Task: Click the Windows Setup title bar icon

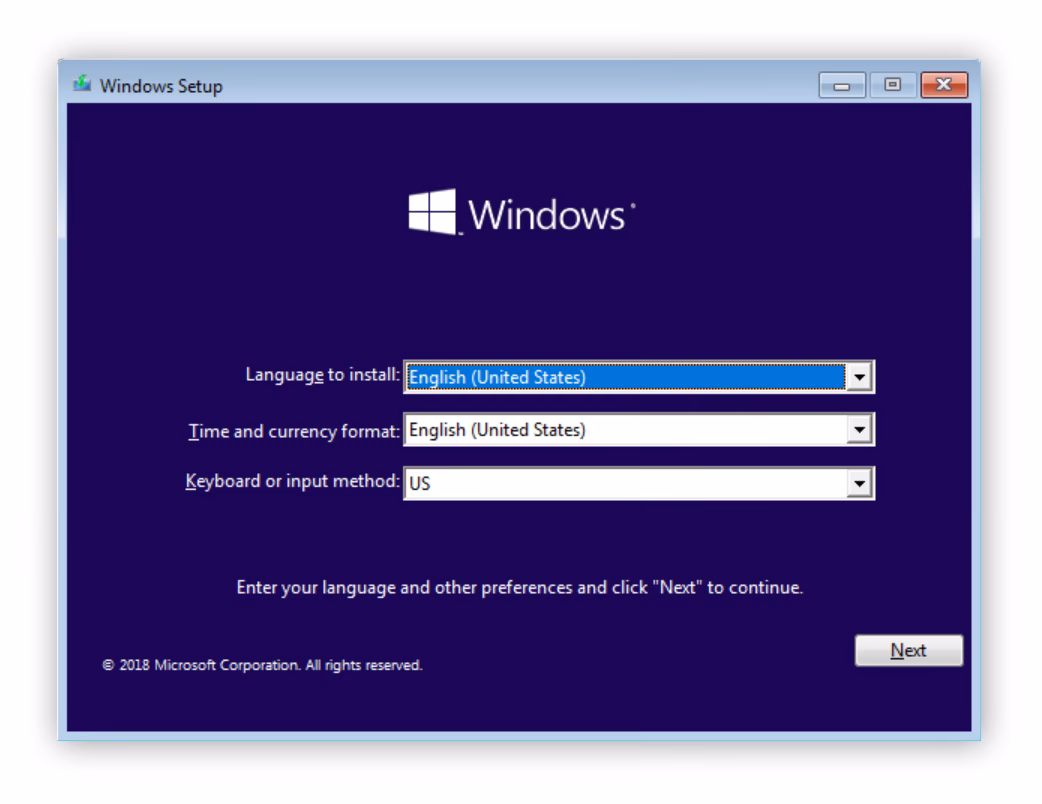Action: tap(81, 86)
